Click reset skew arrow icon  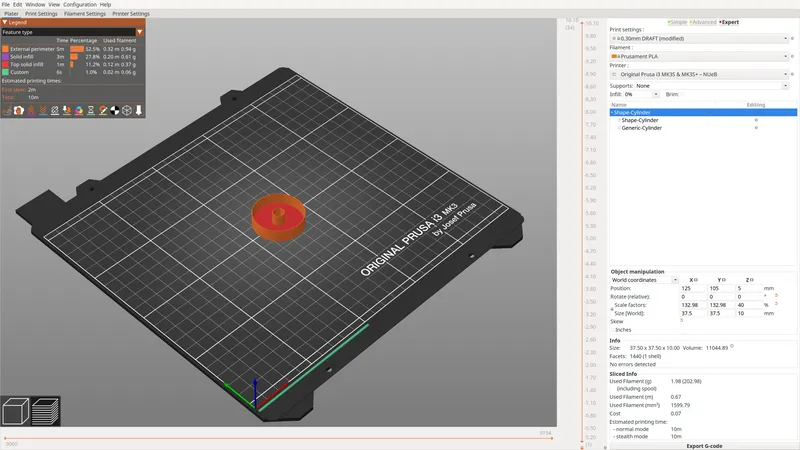tap(681, 320)
